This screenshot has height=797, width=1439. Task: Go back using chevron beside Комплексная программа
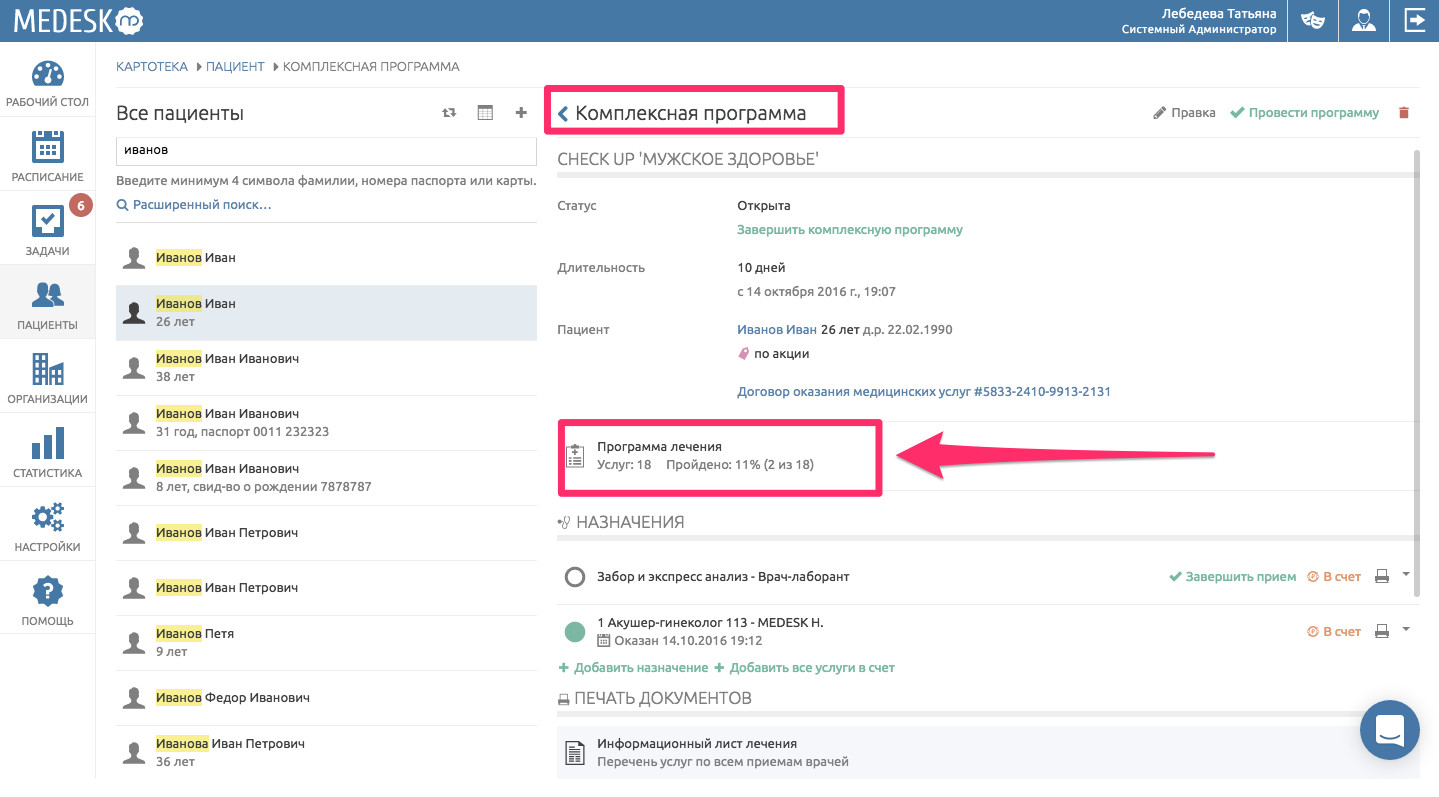click(563, 114)
